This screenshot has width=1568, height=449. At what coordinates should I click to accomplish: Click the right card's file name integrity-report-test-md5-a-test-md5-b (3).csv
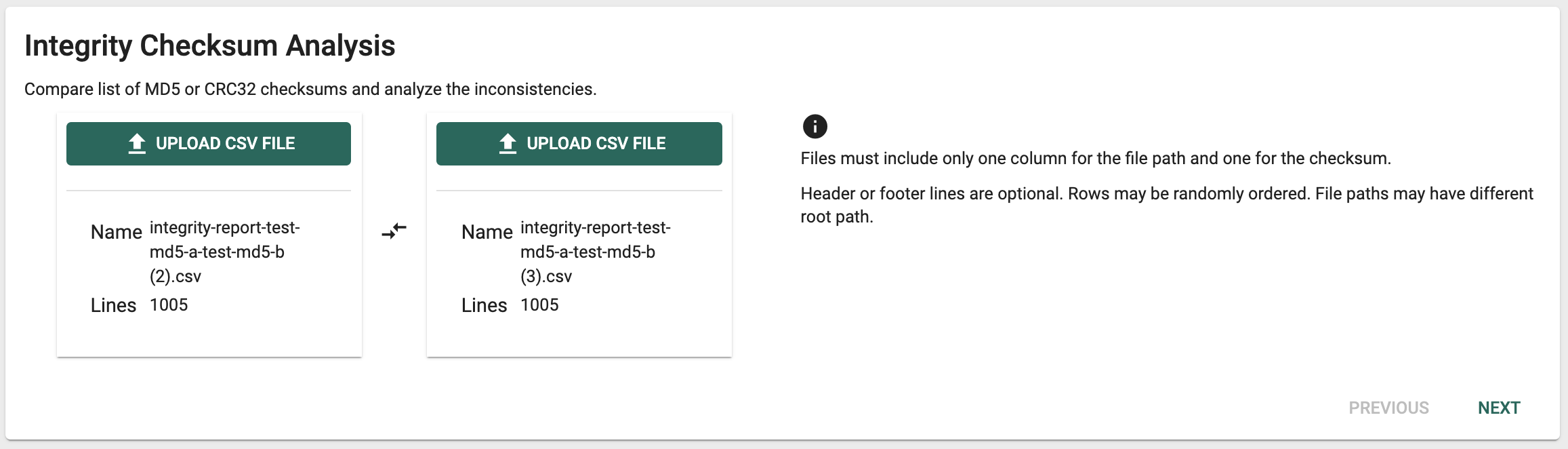click(594, 252)
